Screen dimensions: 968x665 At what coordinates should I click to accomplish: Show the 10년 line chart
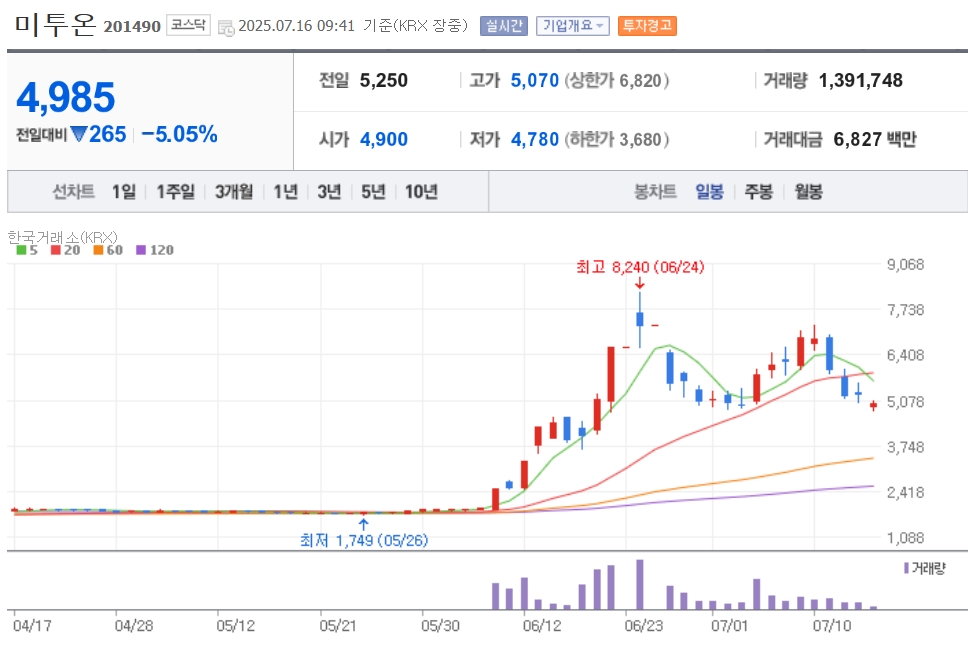coord(421,192)
